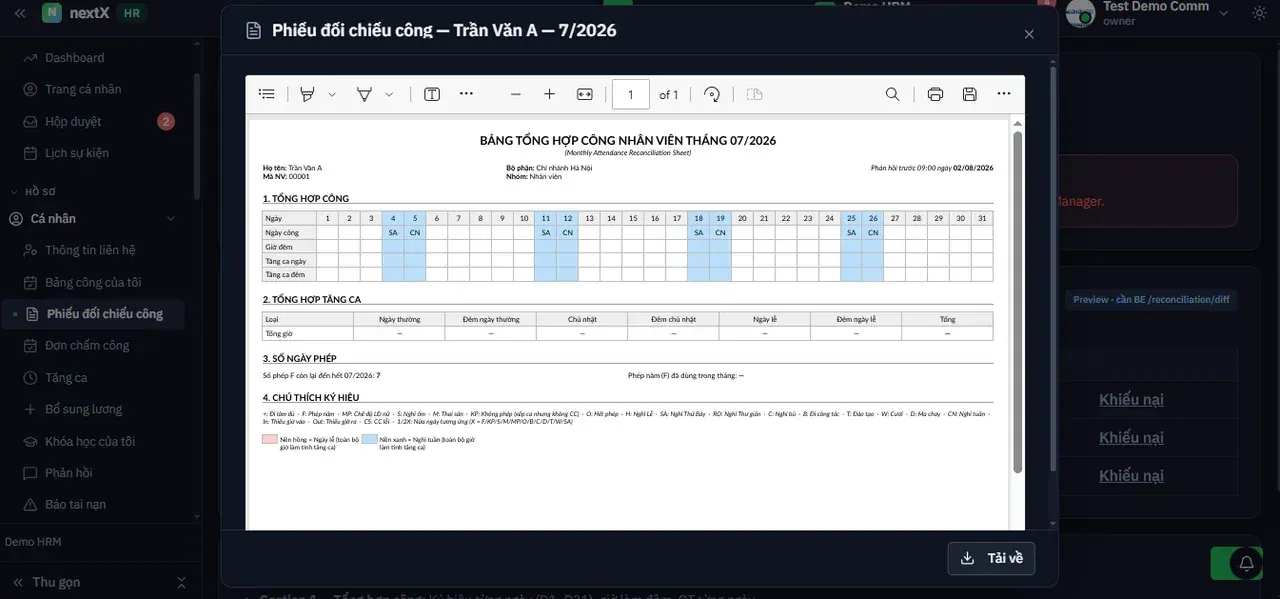Click the PDF heading BẢNG TỔNG HỢP CÔNG NHÂN VIÊN
1280x599 pixels.
click(x=628, y=141)
